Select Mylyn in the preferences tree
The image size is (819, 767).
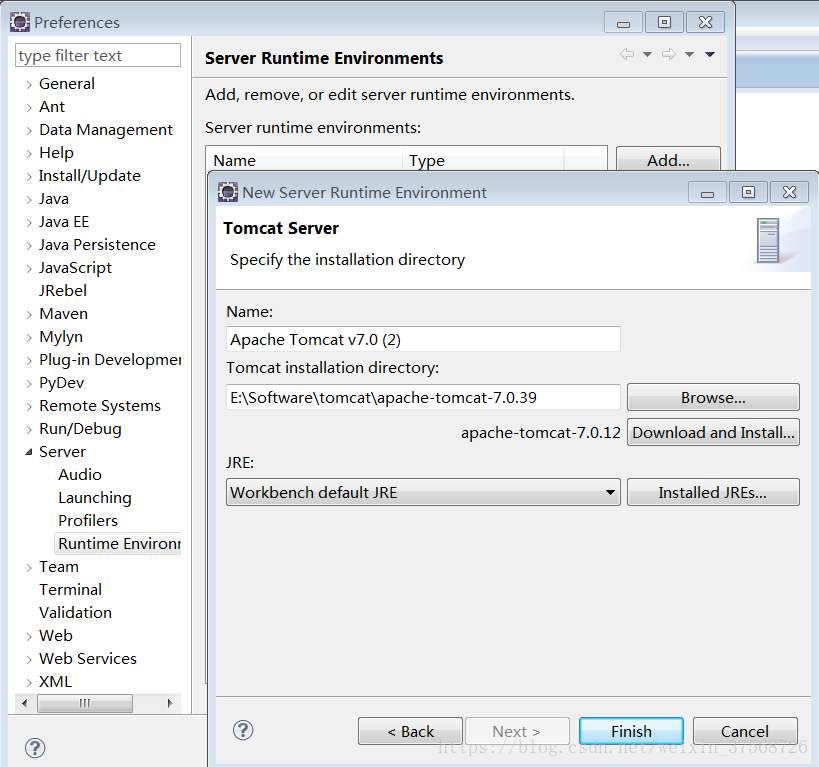coord(61,336)
